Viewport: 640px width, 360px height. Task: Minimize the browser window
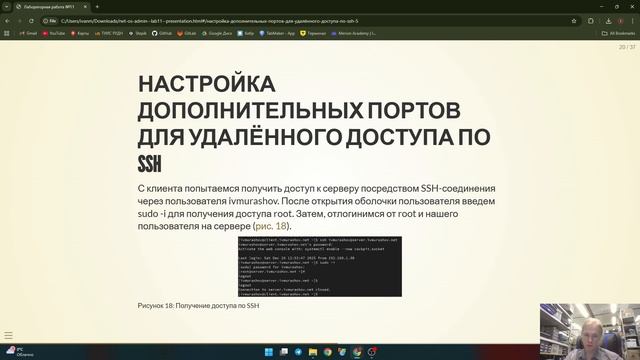[x=602, y=7]
